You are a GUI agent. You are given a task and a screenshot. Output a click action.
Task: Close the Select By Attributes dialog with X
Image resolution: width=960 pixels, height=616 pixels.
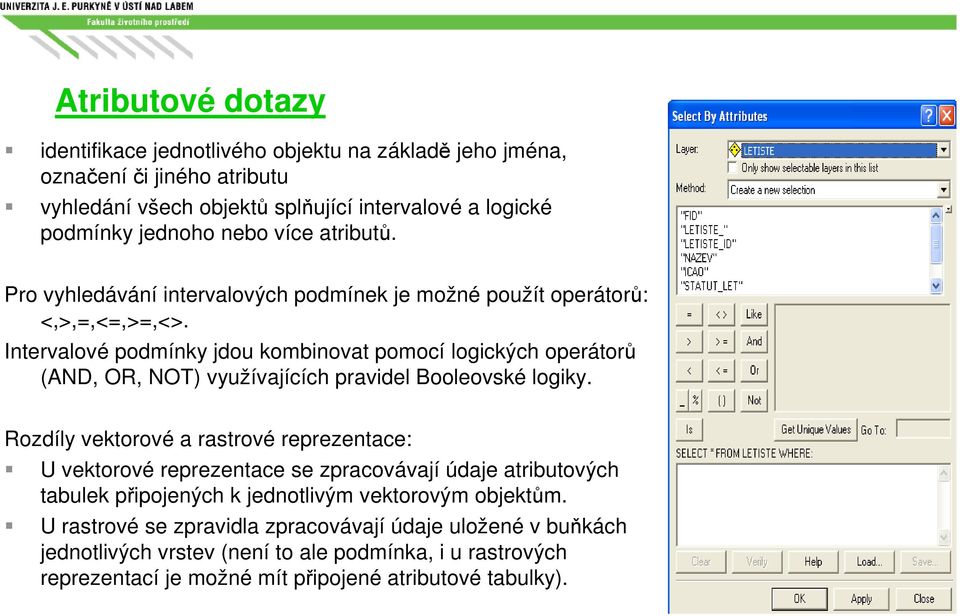click(947, 115)
